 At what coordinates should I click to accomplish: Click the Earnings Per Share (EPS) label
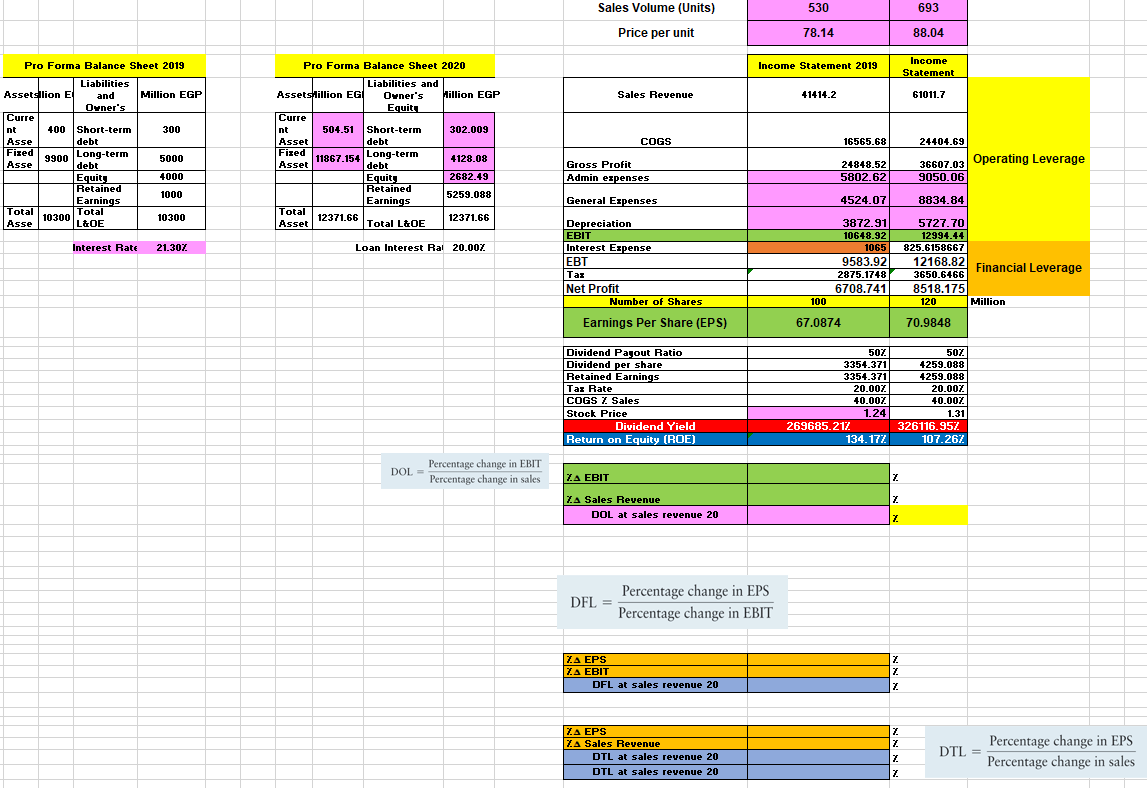pos(655,323)
